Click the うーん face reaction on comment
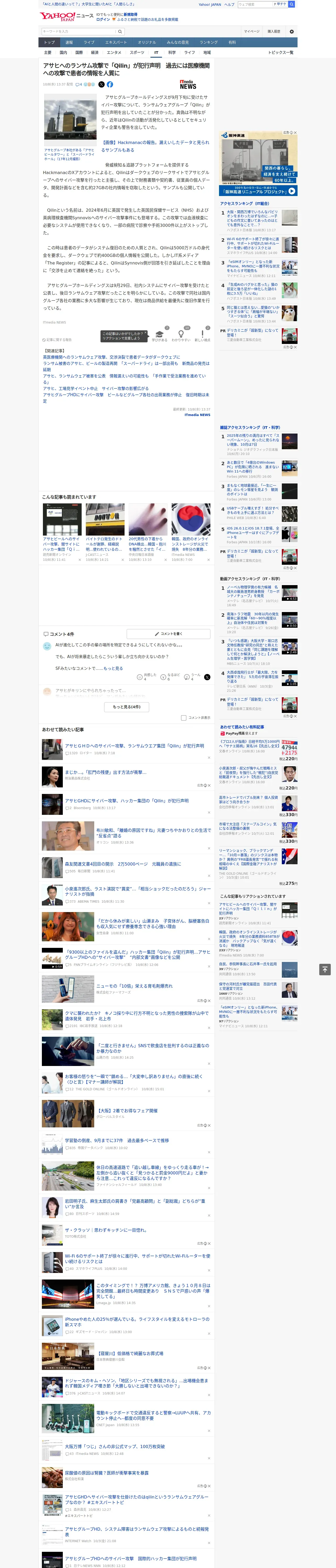 pos(192,677)
